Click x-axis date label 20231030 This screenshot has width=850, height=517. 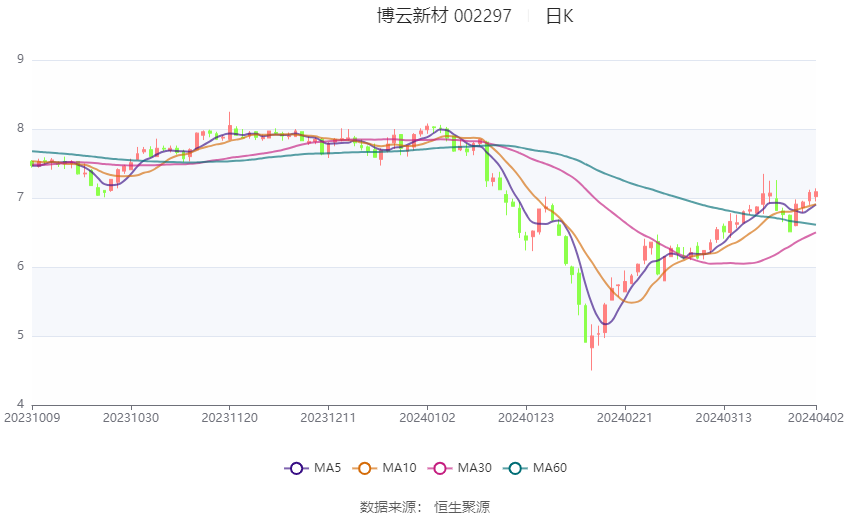131,418
